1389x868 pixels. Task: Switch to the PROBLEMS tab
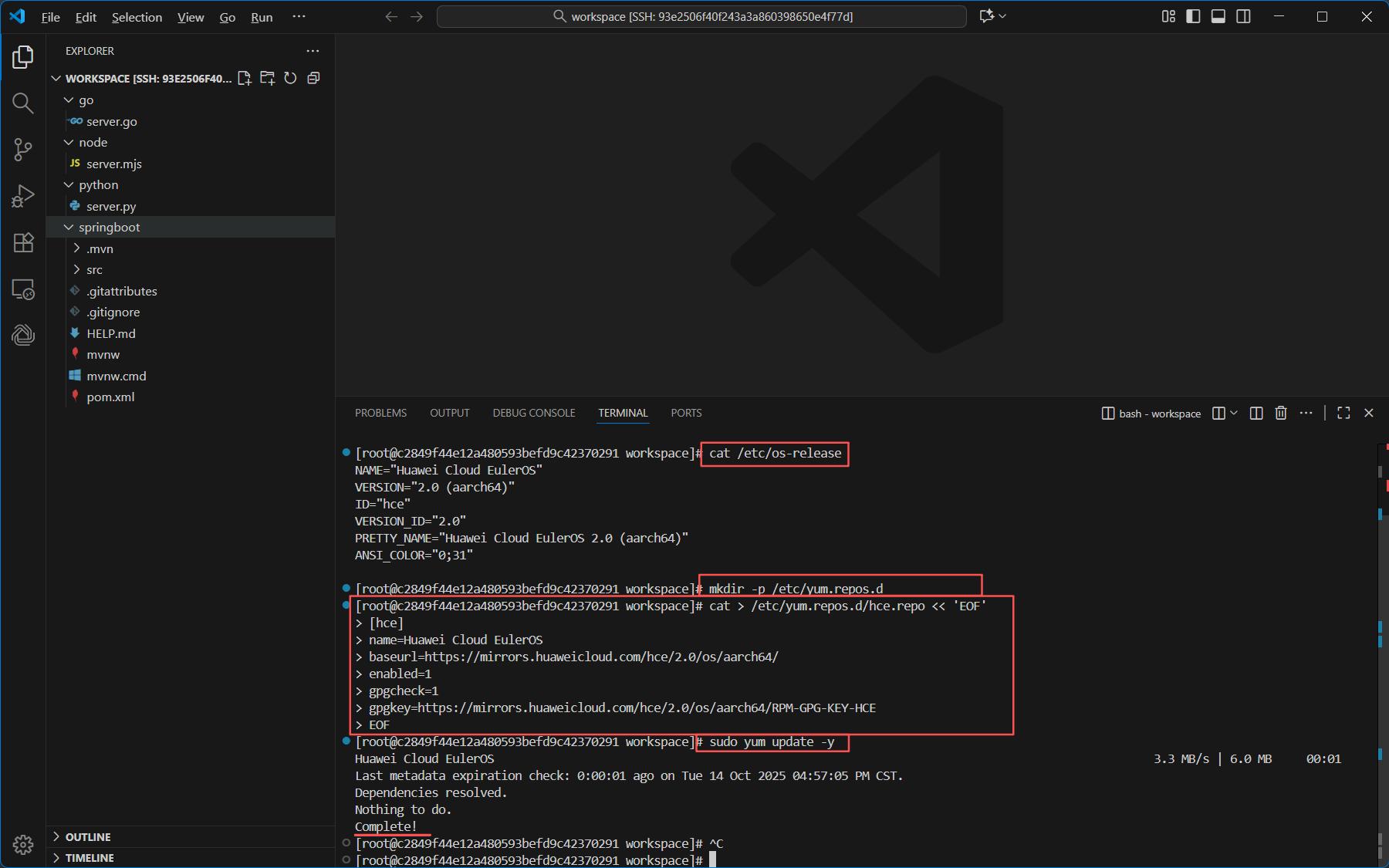(x=380, y=414)
